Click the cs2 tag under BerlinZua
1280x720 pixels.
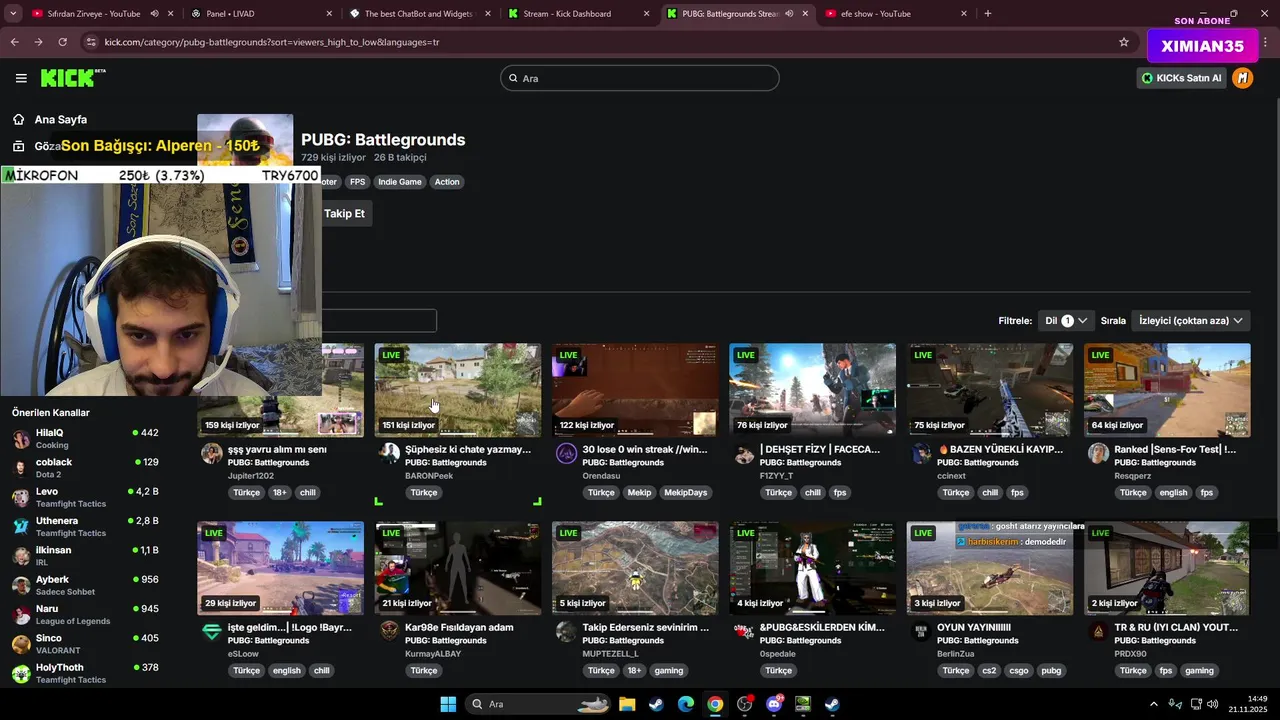click(989, 671)
